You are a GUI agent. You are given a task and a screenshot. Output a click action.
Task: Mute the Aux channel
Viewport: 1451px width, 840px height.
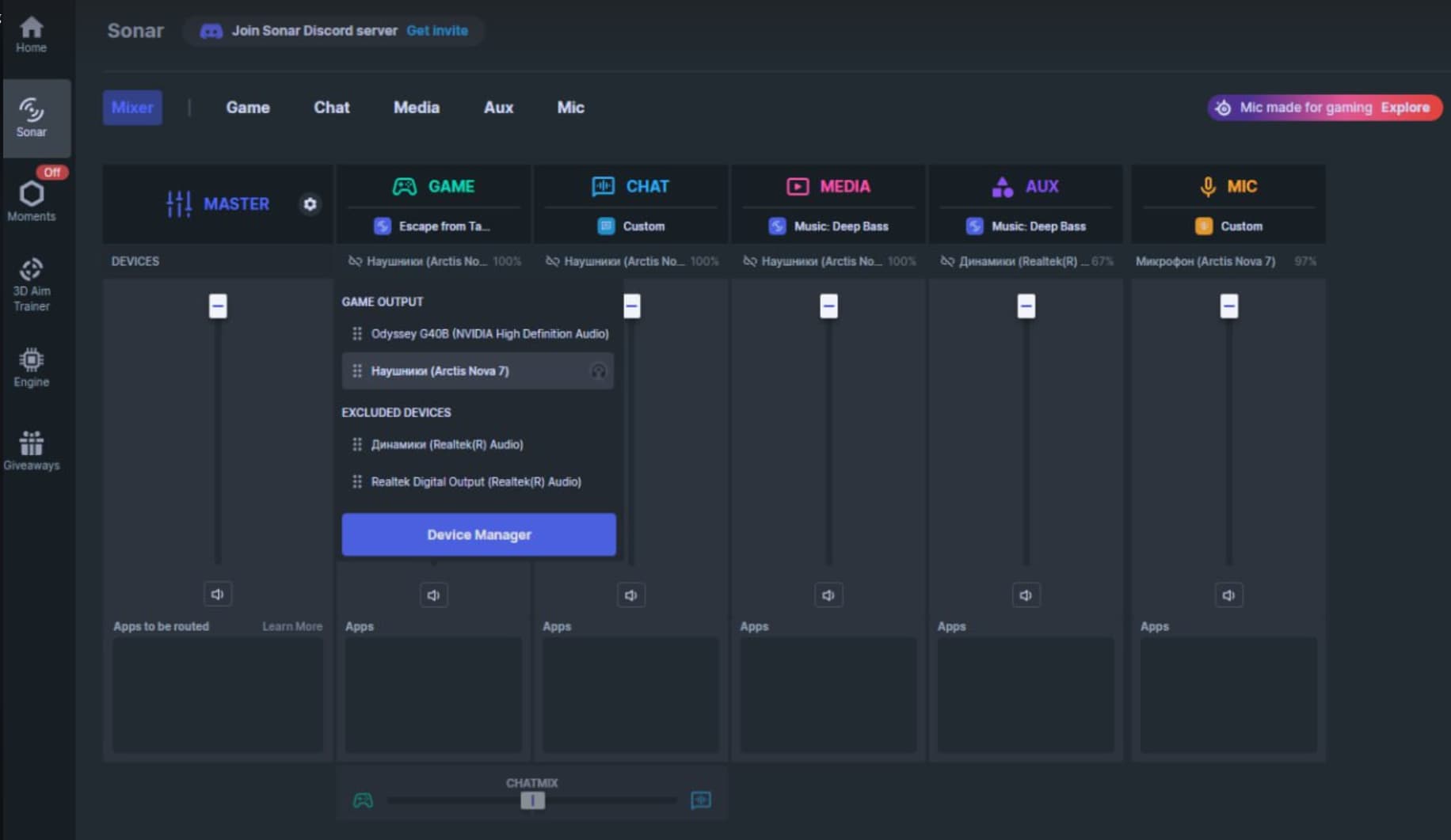[x=1026, y=595]
